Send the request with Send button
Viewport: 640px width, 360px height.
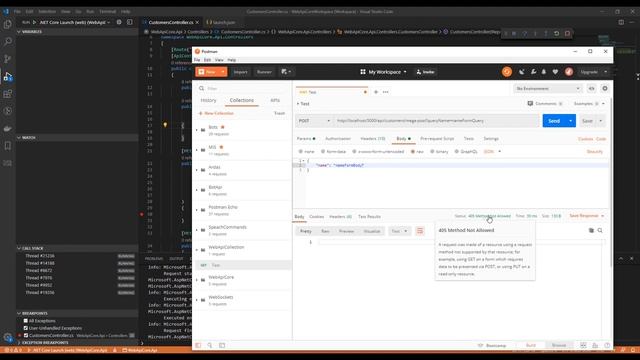coord(554,121)
